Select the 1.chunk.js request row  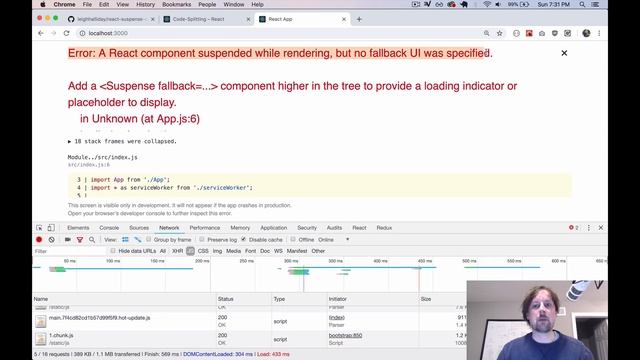point(250,339)
